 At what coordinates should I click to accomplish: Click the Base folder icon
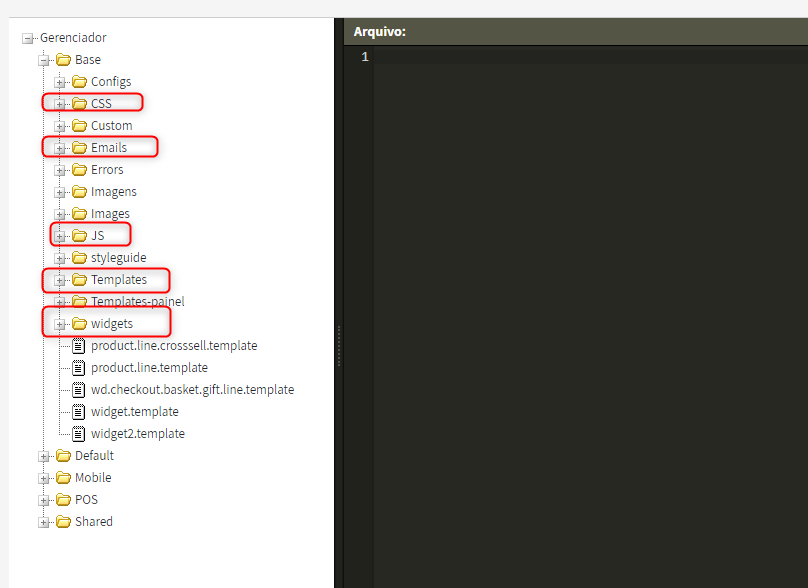point(63,60)
